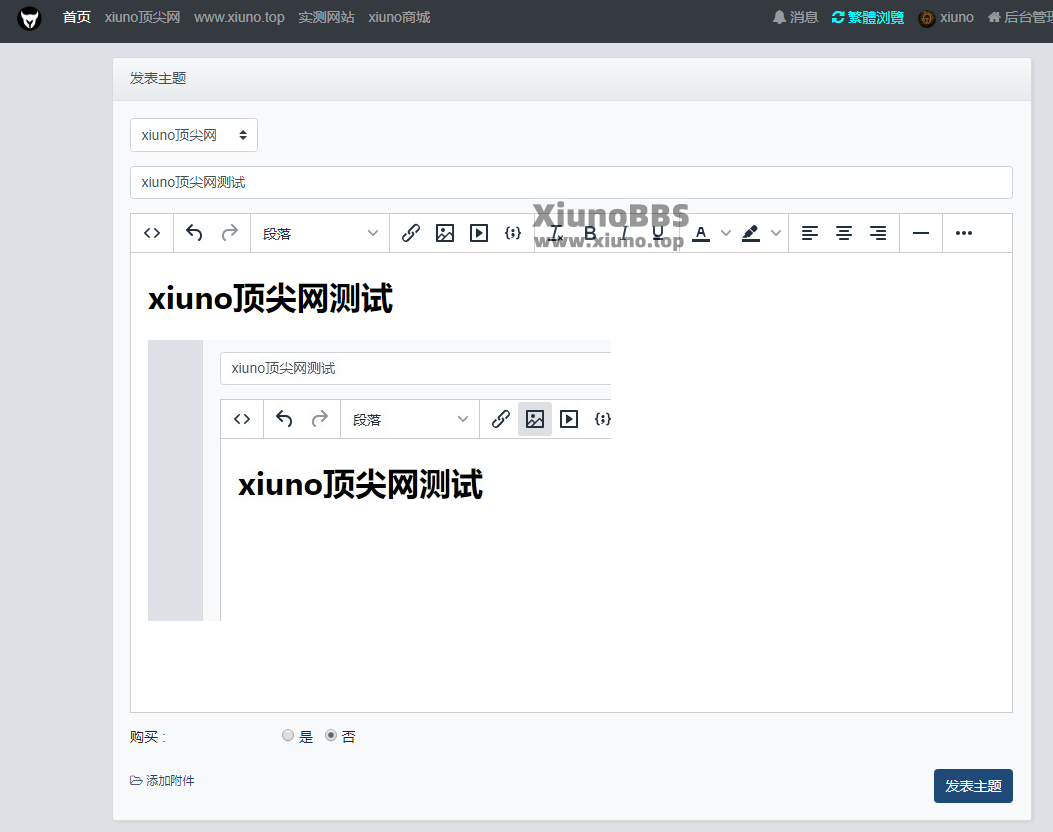Click the heading text xiuno顶尖网测试 in the editor

coord(270,298)
